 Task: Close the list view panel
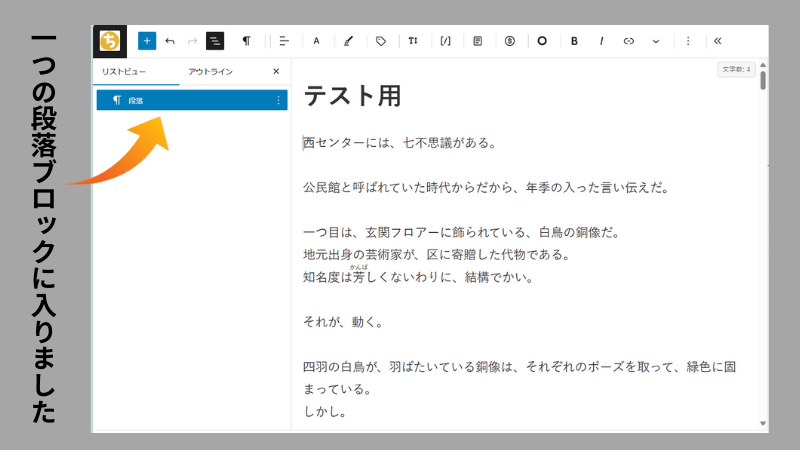tap(276, 71)
